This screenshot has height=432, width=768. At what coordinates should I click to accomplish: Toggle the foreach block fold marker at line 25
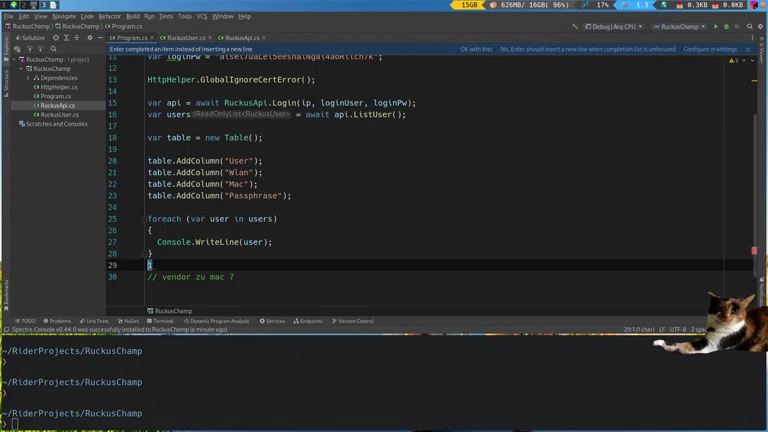pos(144,219)
